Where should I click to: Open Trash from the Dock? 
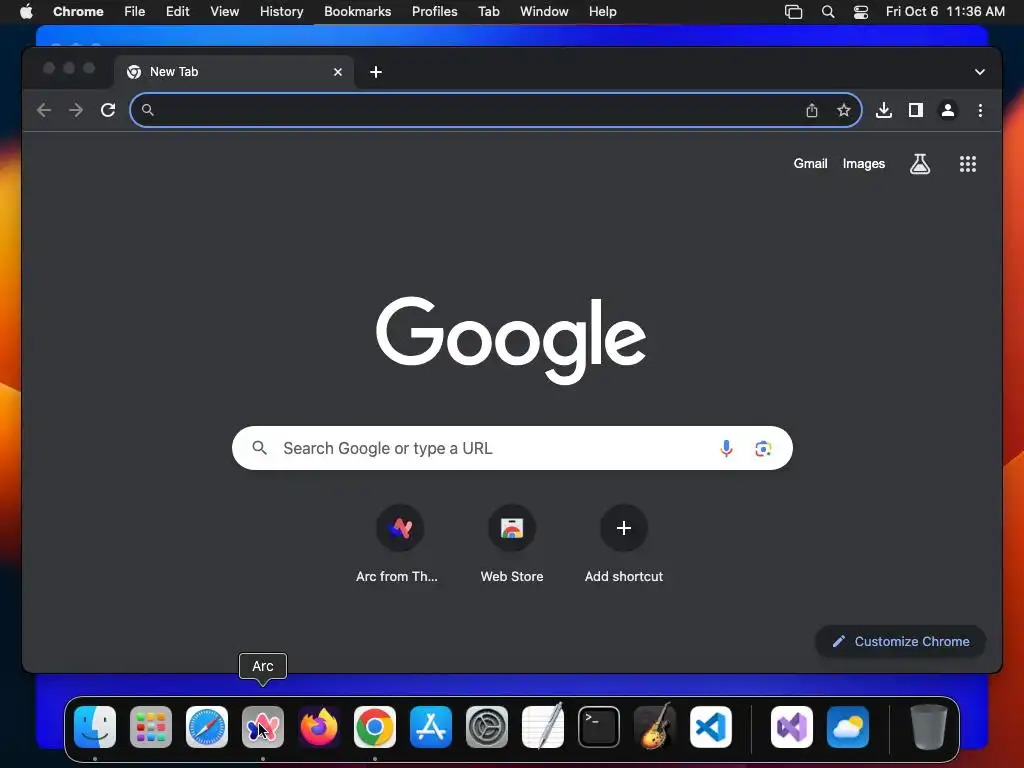(x=928, y=727)
